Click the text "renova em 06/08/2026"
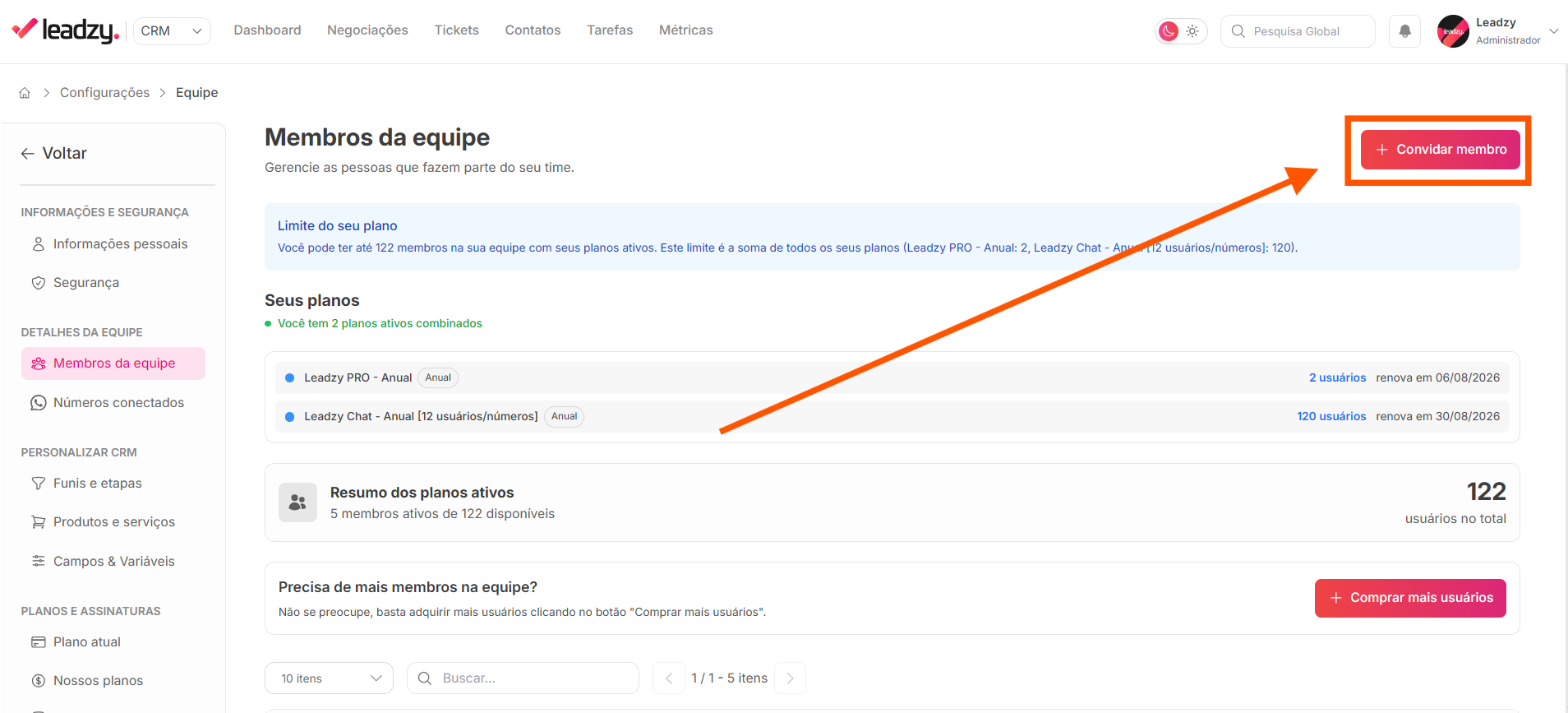The height and width of the screenshot is (713, 1568). (x=1437, y=377)
